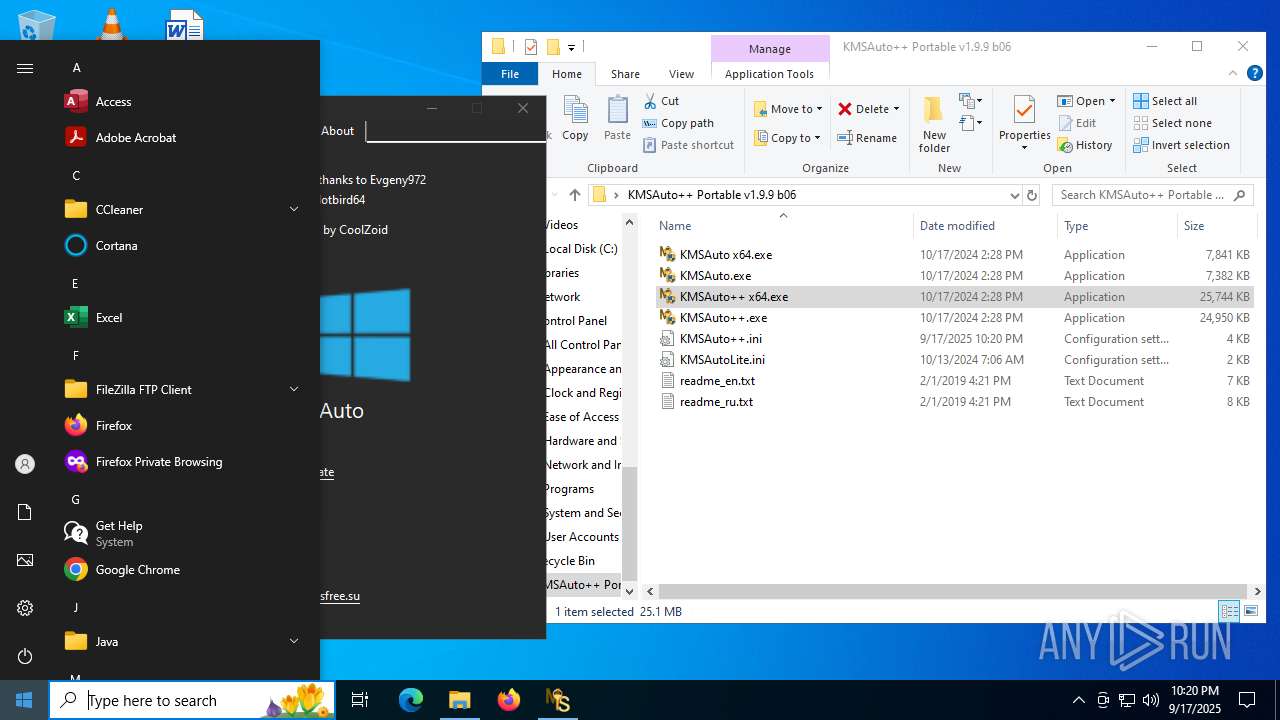Click the Start menu Power icon
The image size is (1280, 720).
[x=25, y=656]
